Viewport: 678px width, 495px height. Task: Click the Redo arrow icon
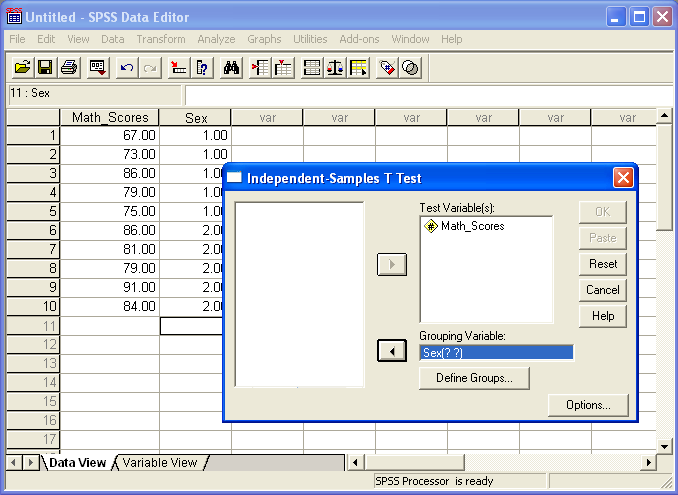point(150,68)
